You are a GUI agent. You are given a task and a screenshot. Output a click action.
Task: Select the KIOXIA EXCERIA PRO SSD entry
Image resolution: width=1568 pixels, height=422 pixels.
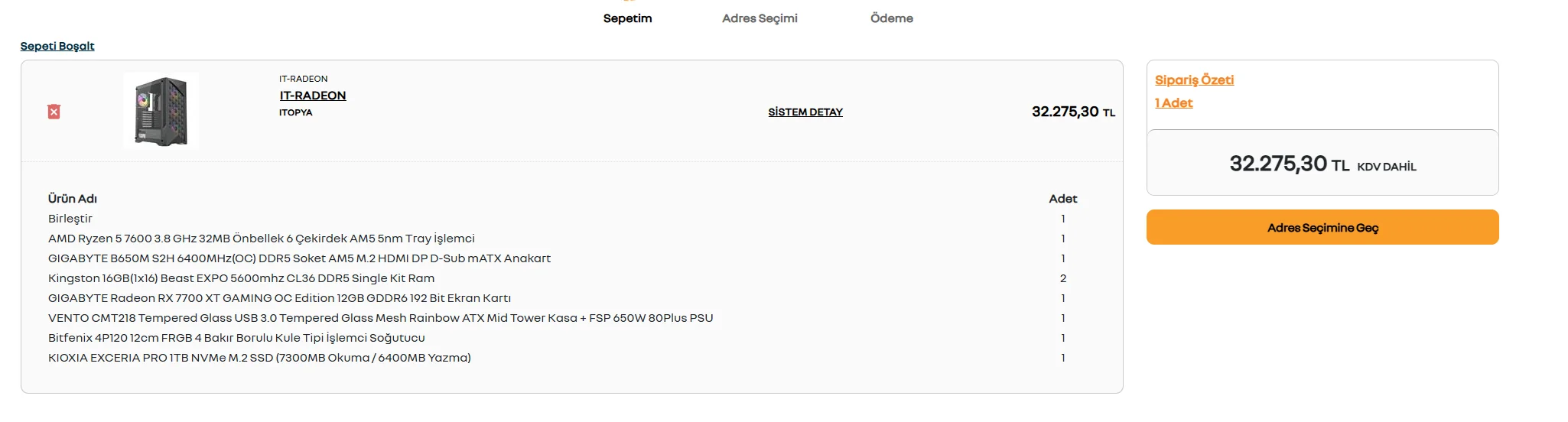coord(259,358)
